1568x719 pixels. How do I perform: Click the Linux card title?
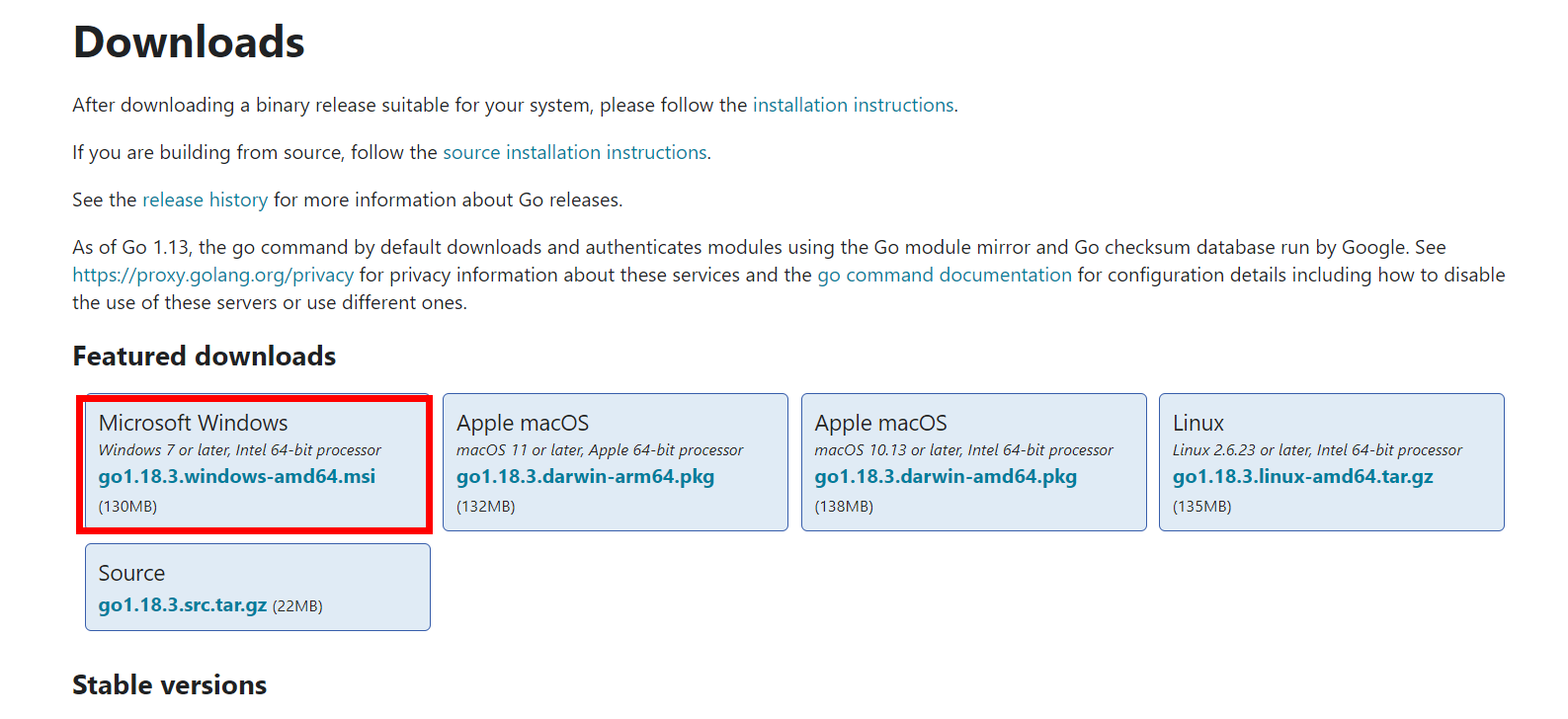[1198, 424]
